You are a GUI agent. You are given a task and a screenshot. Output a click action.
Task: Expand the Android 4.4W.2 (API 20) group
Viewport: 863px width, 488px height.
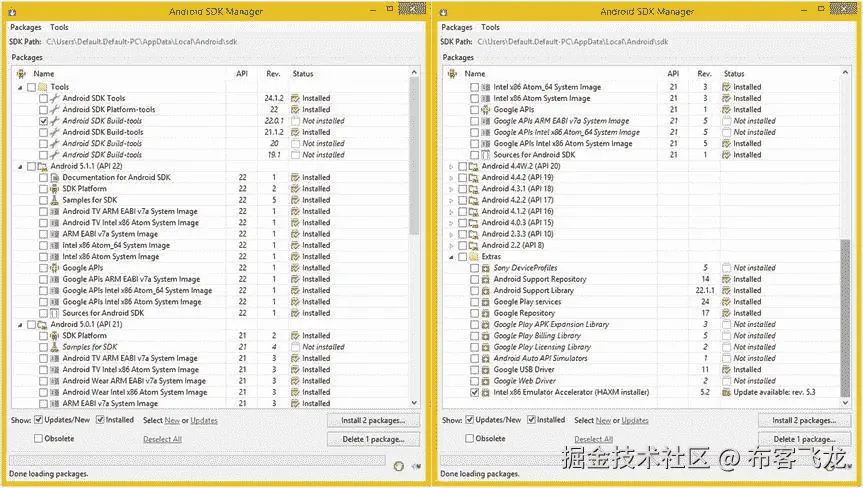coord(451,167)
